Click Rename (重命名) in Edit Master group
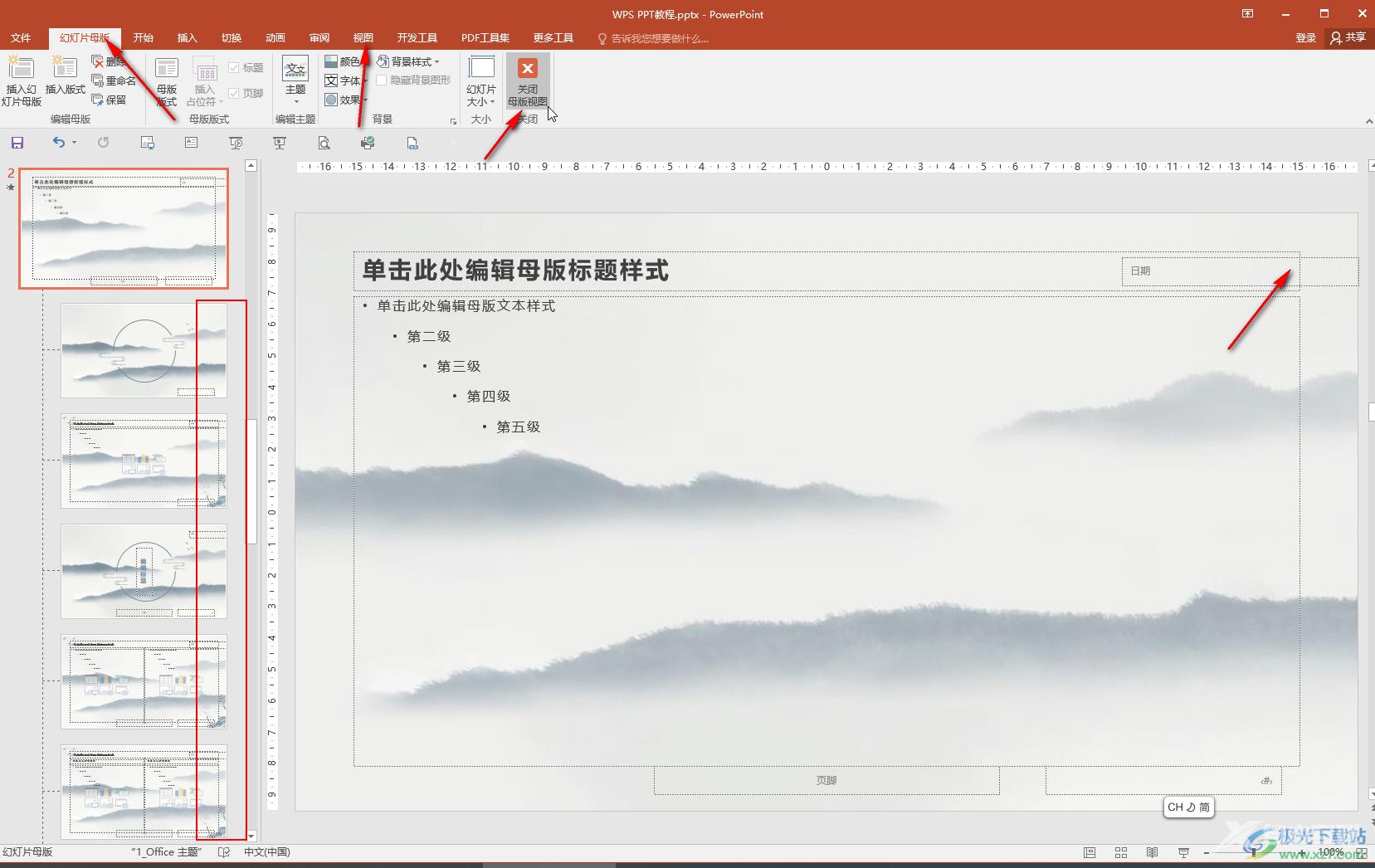Image resolution: width=1375 pixels, height=868 pixels. [114, 80]
